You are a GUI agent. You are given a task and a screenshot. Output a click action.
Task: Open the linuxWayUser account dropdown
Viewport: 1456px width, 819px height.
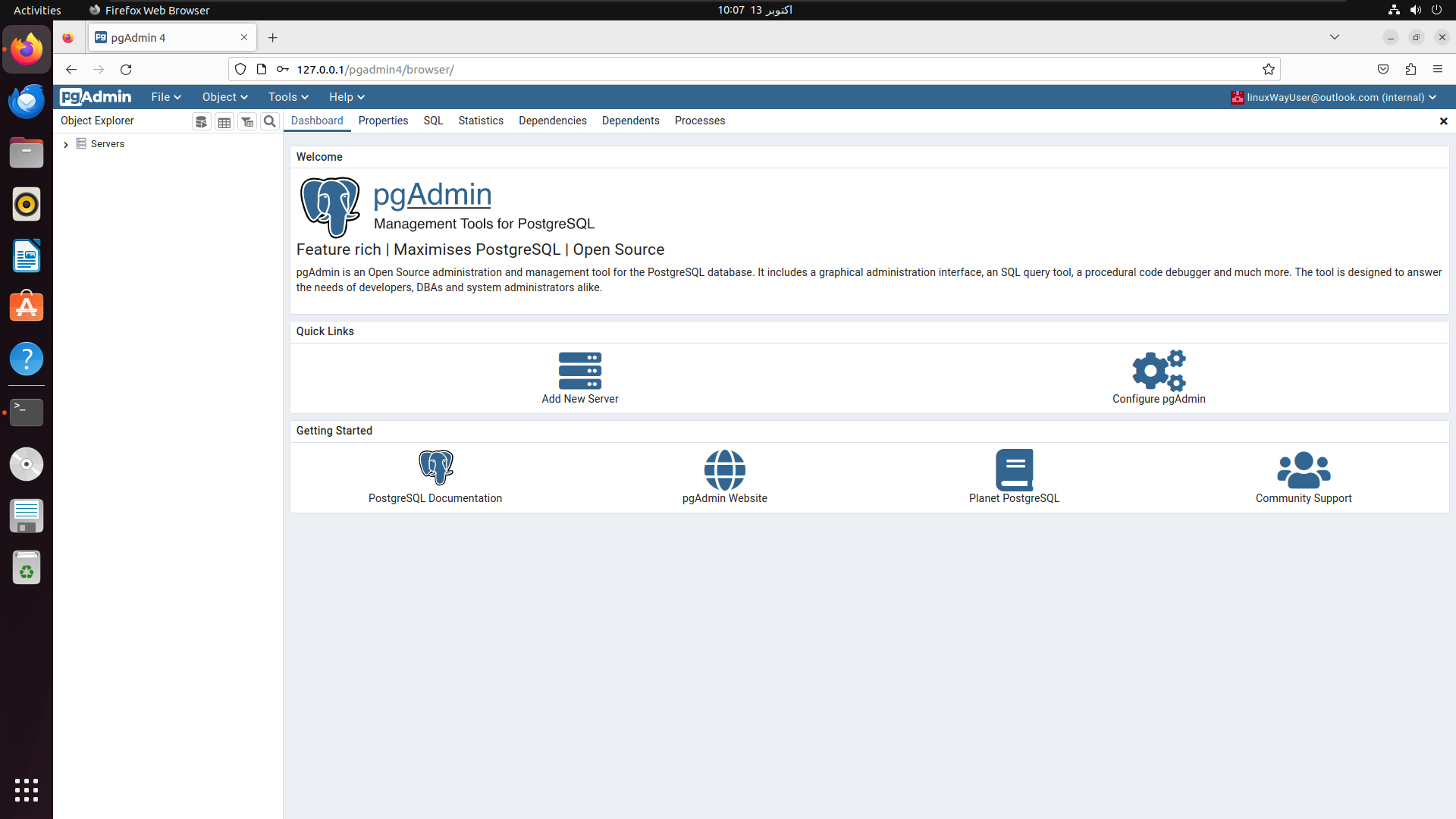coord(1334,97)
